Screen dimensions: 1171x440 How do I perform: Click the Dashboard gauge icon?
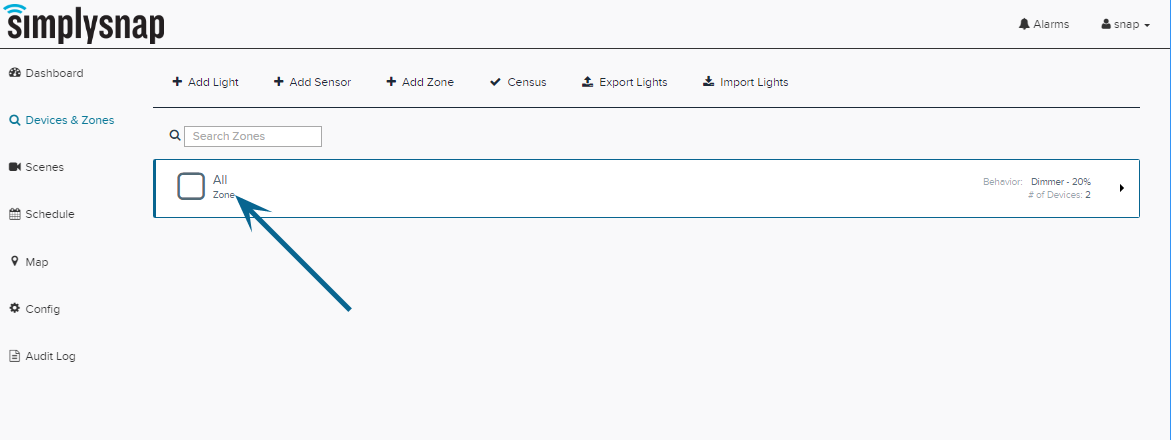click(14, 73)
